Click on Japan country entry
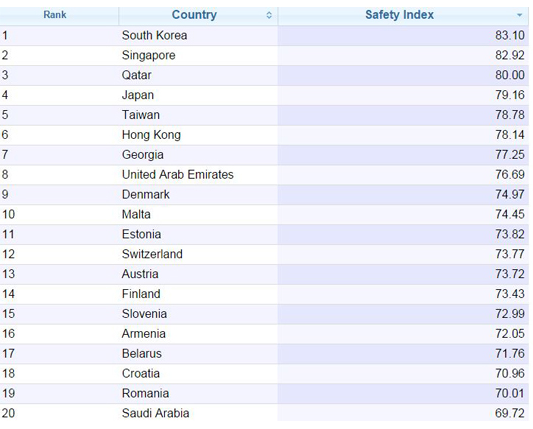Screen dimensions: 533x429 pos(138,95)
